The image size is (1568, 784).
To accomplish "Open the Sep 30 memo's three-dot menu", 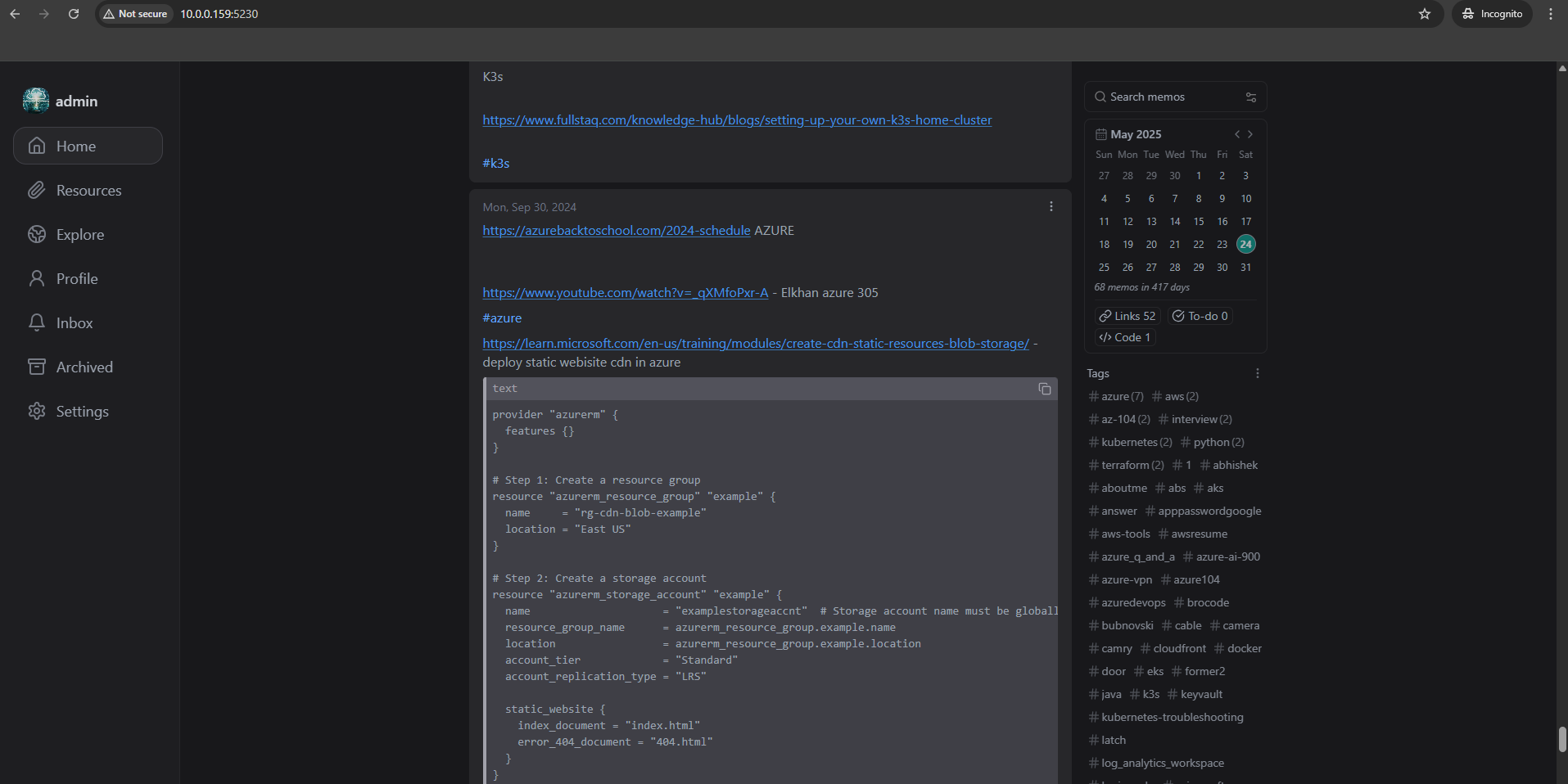I will coord(1051,207).
